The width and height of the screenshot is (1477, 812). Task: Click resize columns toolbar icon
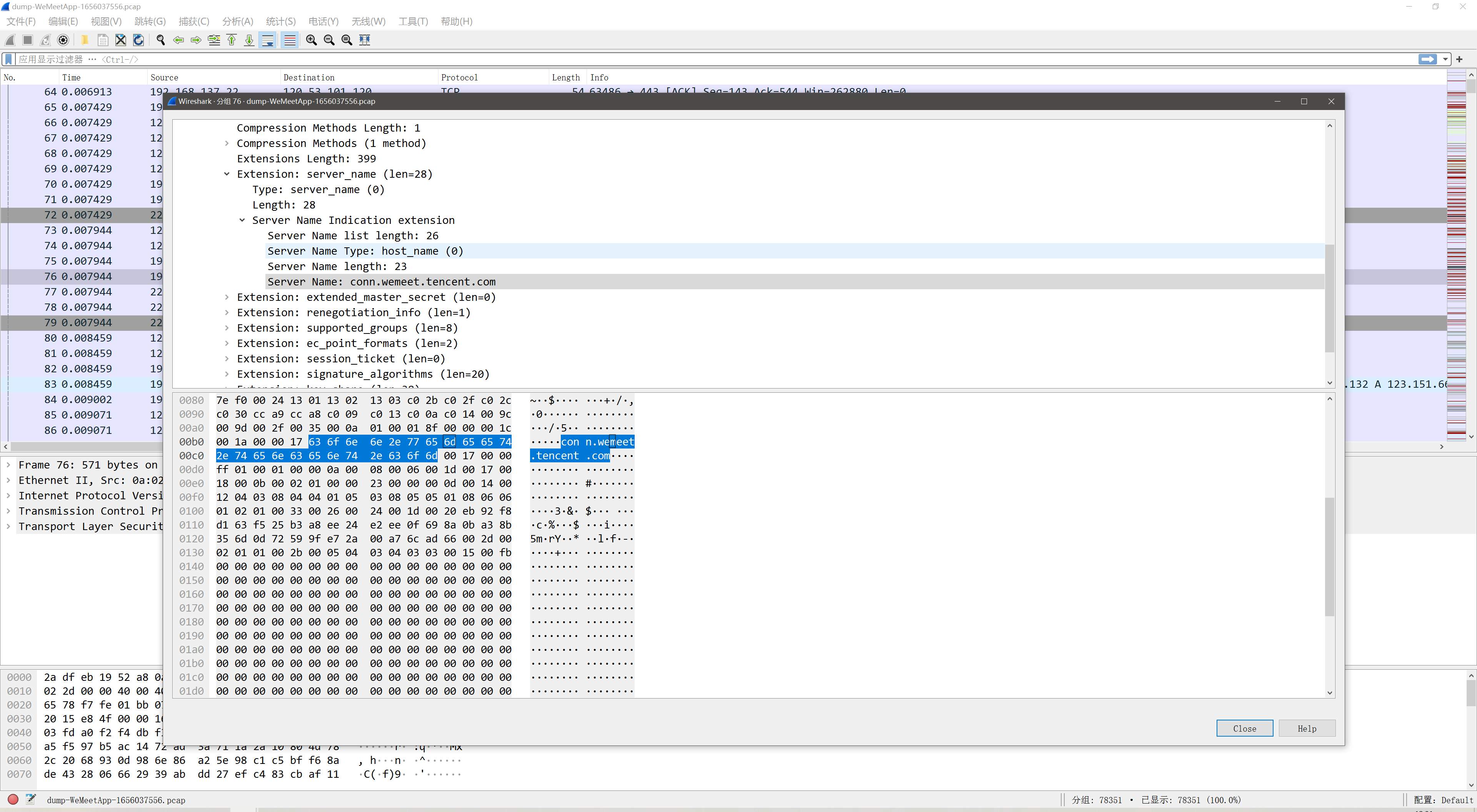365,40
